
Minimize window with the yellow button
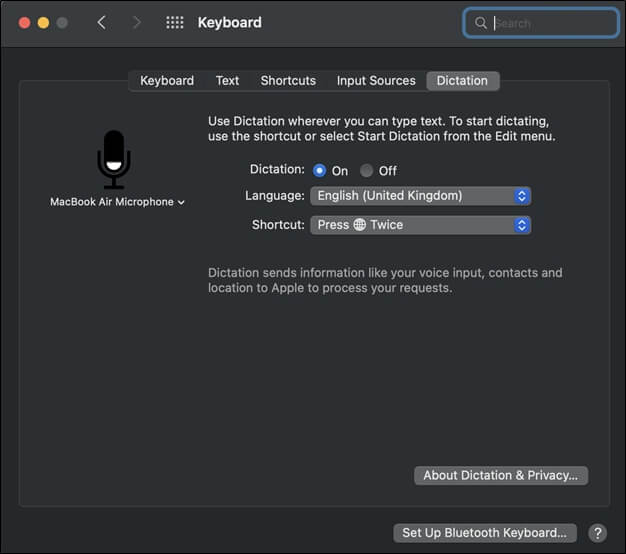pyautogui.click(x=43, y=23)
